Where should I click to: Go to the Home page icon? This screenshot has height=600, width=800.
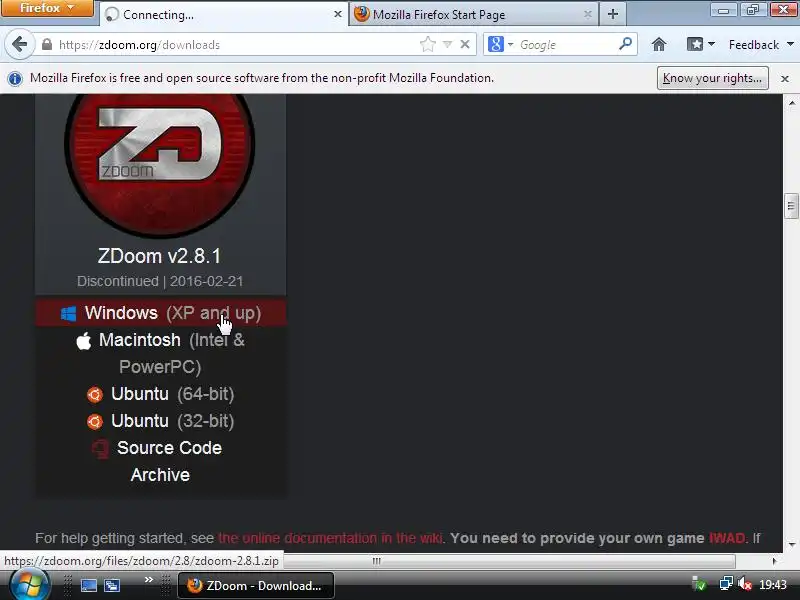point(659,44)
